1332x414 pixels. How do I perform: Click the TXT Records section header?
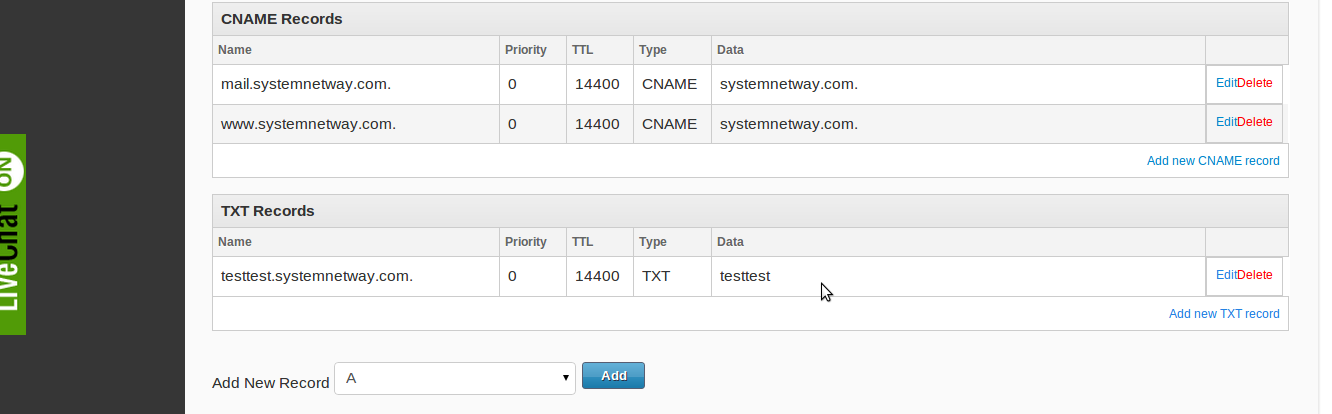click(x=267, y=211)
